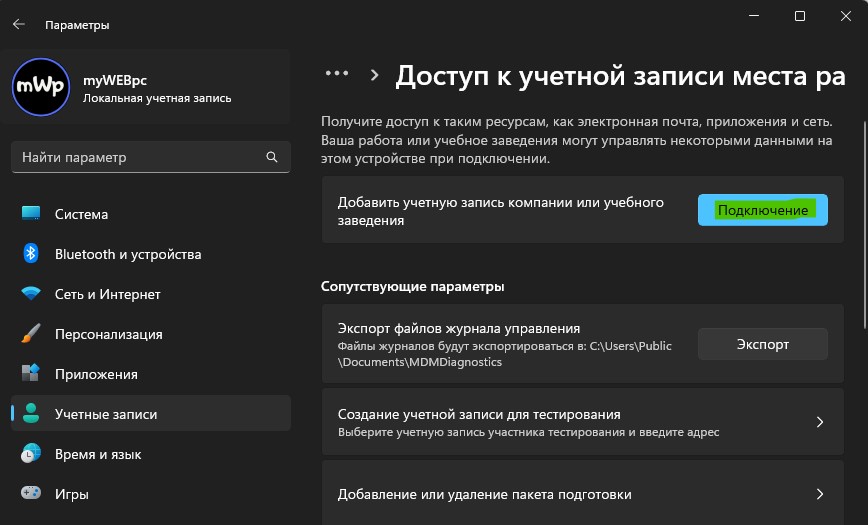Click the Параметры window title
This screenshot has width=868, height=525.
pos(77,25)
